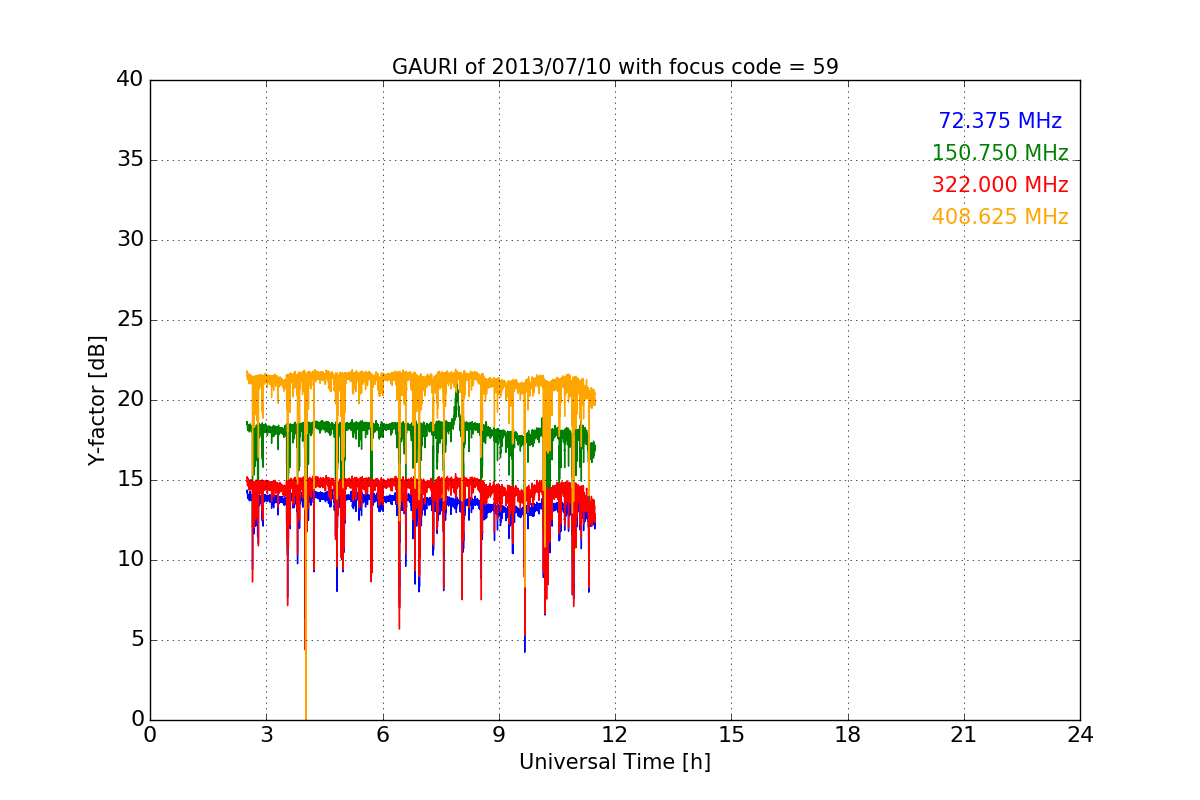1200x800 pixels.
Task: Select the green 150.750 MHz legend label
Action: (1000, 153)
